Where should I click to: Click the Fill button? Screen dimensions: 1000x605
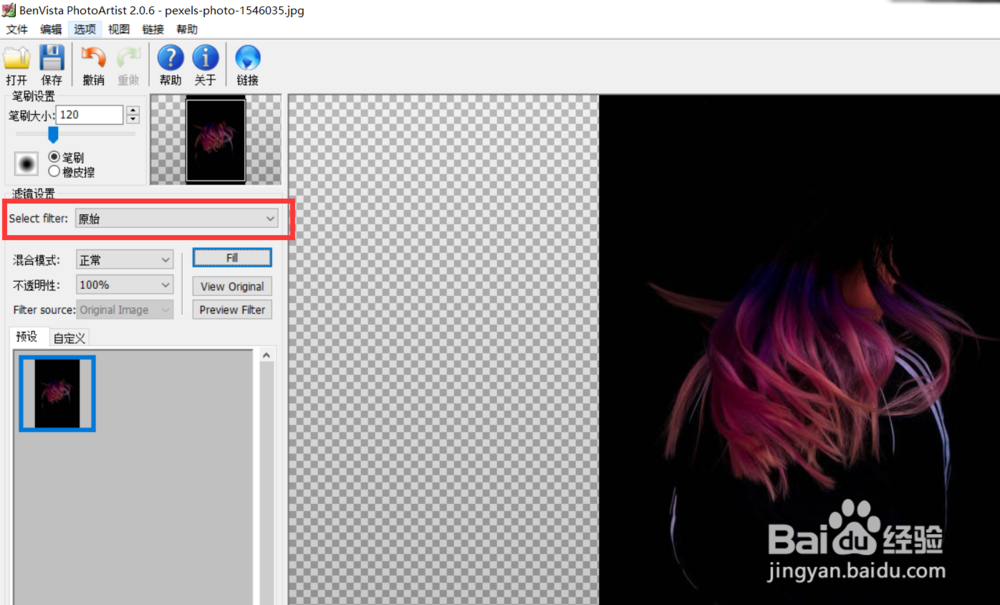(232, 258)
